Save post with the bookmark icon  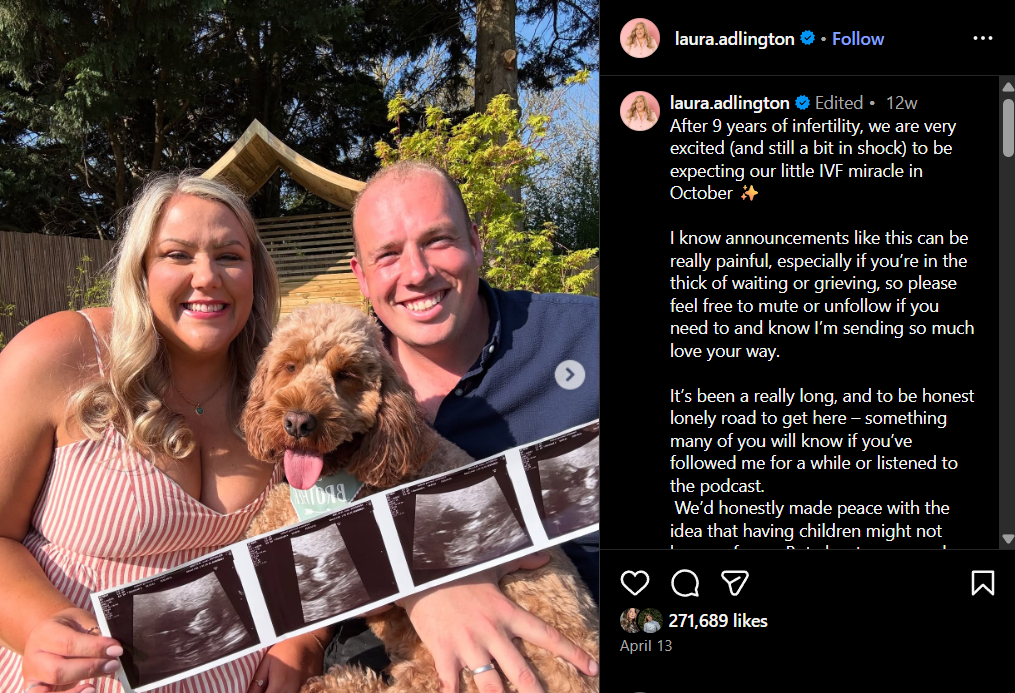pyautogui.click(x=983, y=583)
